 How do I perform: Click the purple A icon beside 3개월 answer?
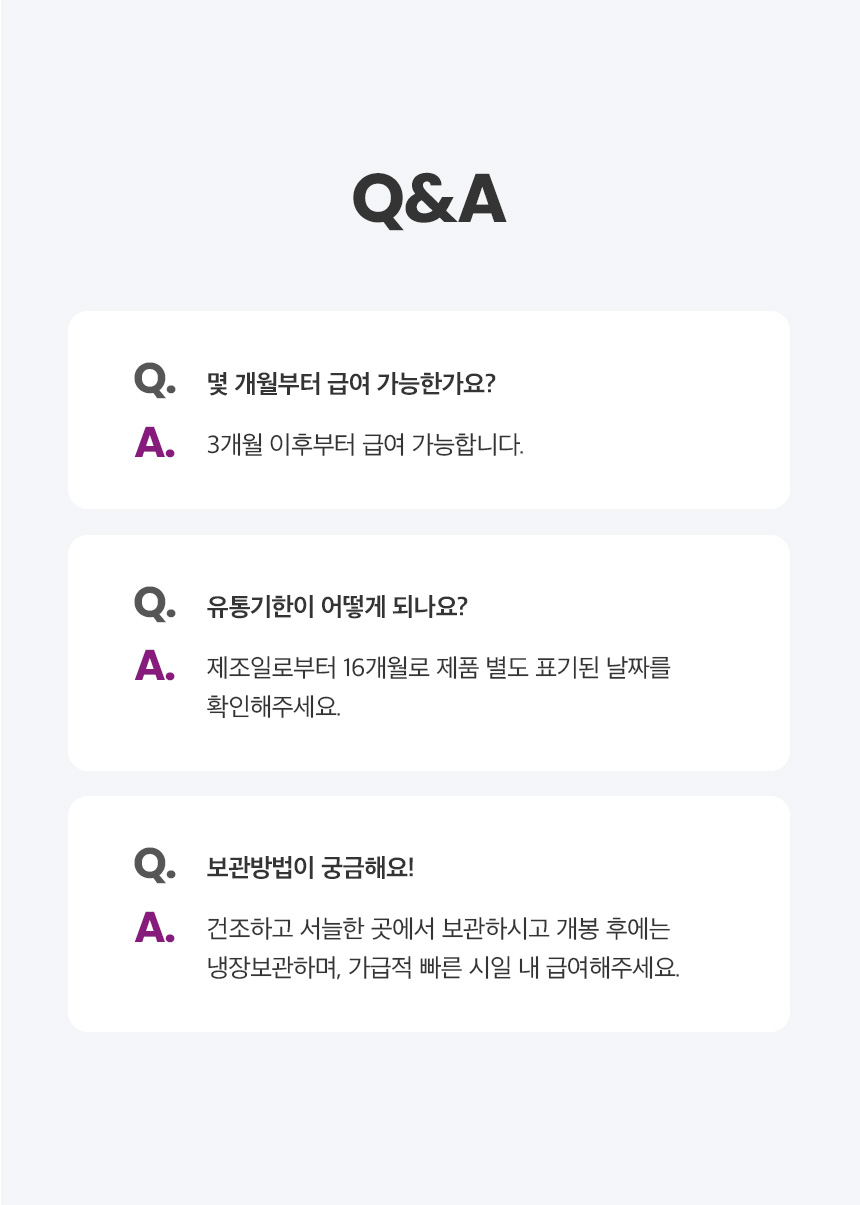(153, 444)
